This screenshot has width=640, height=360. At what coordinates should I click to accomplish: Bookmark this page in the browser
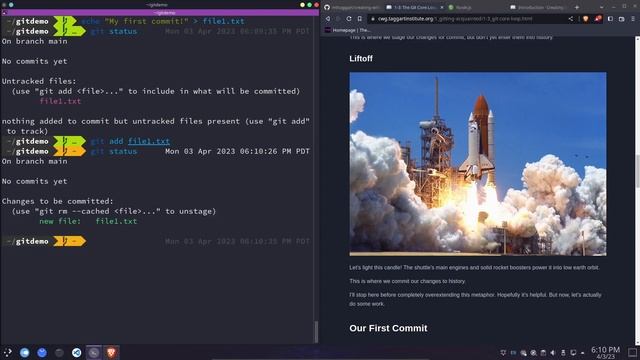click(360, 19)
